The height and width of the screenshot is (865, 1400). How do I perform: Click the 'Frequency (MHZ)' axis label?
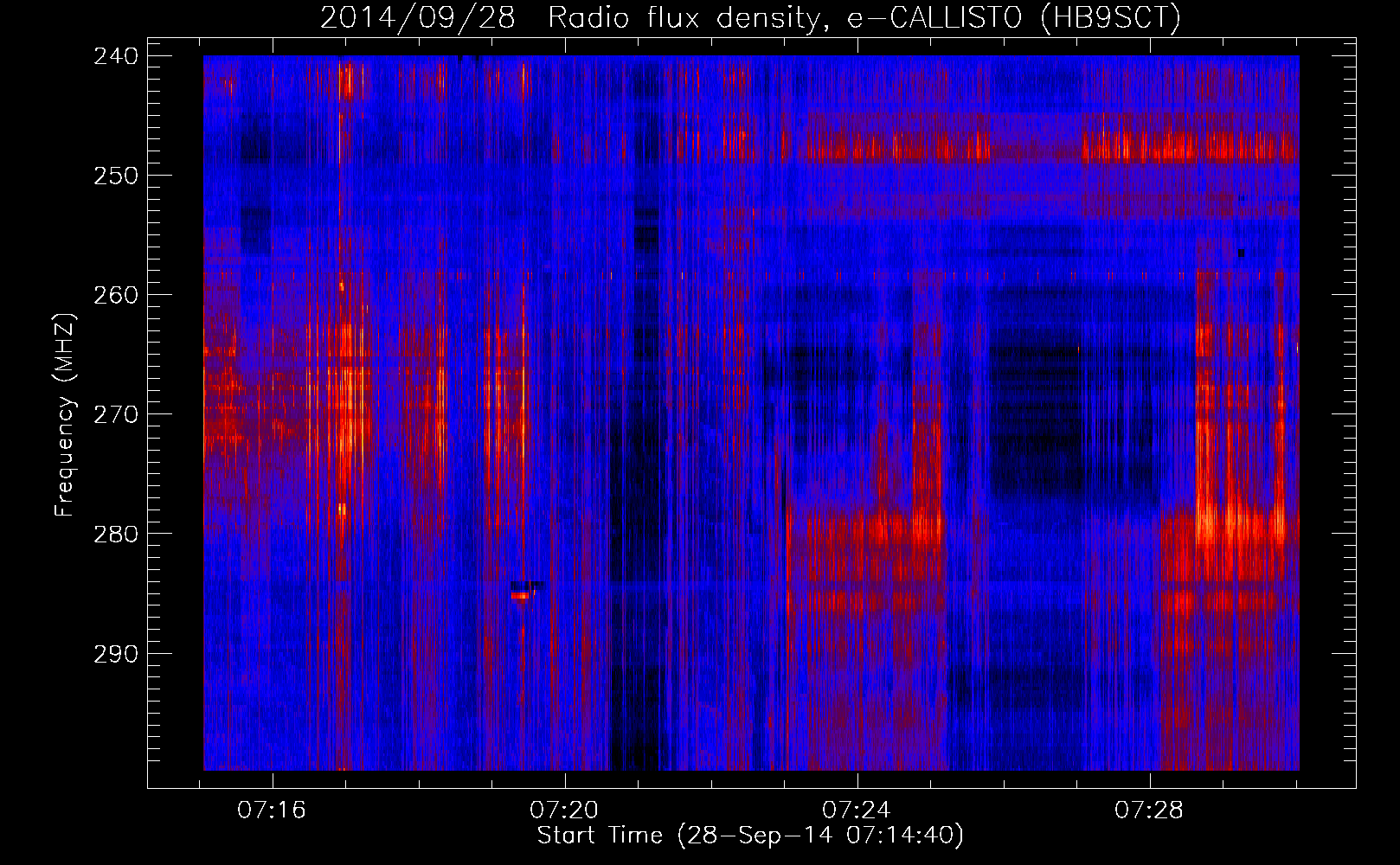66,414
